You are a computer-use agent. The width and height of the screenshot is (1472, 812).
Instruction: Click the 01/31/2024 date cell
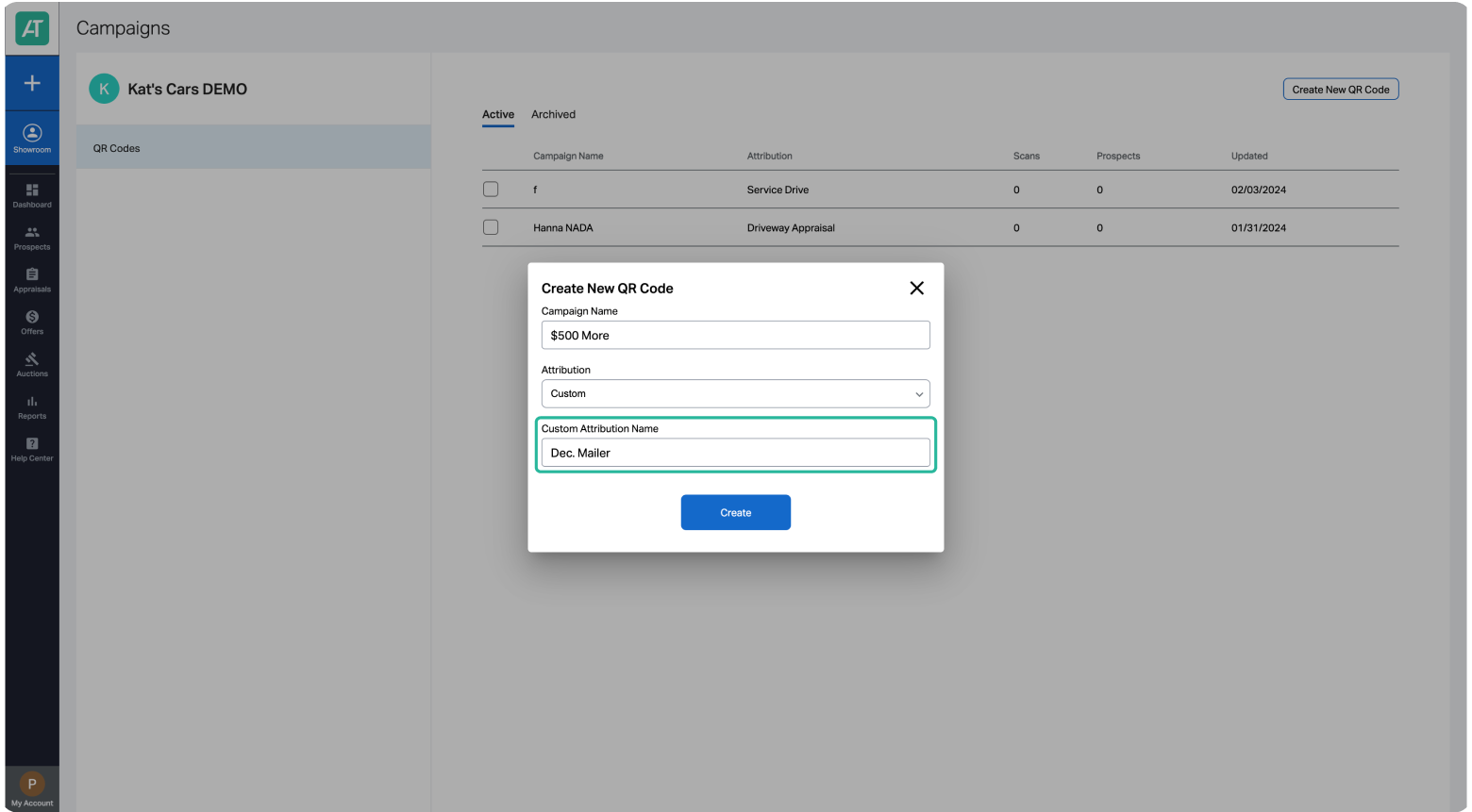1259,227
